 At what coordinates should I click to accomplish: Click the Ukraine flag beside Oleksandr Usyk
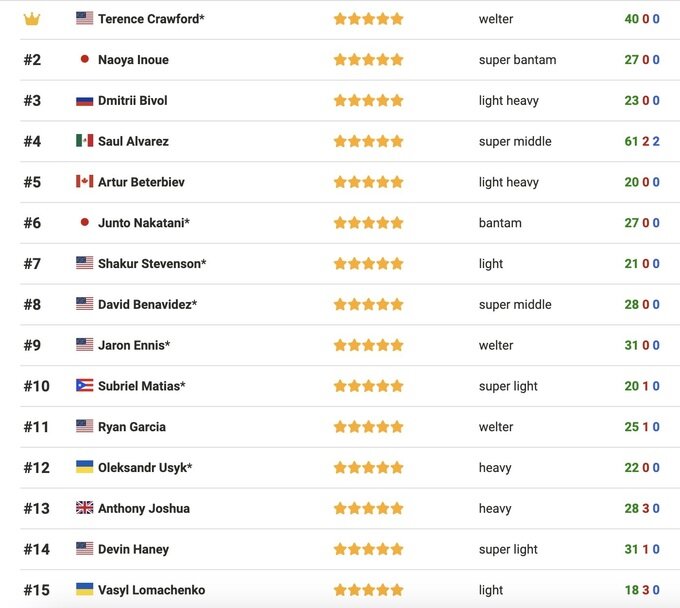pyautogui.click(x=85, y=467)
